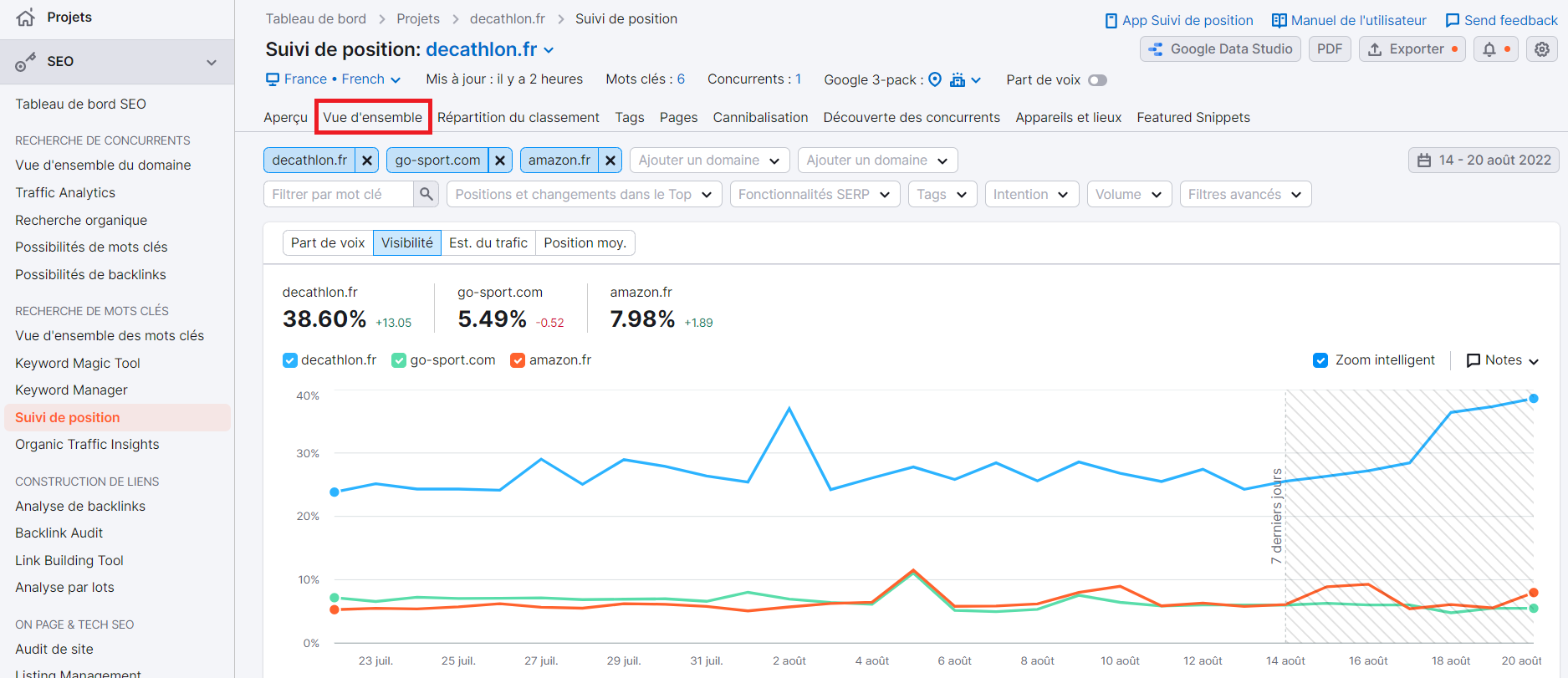1568x678 pixels.
Task: Open Audit de site in sidebar
Action: tap(54, 650)
